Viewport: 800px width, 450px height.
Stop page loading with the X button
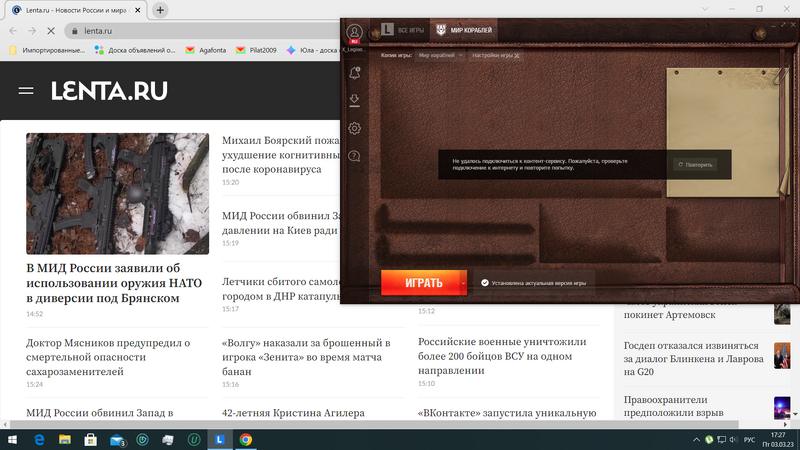pyautogui.click(x=51, y=31)
